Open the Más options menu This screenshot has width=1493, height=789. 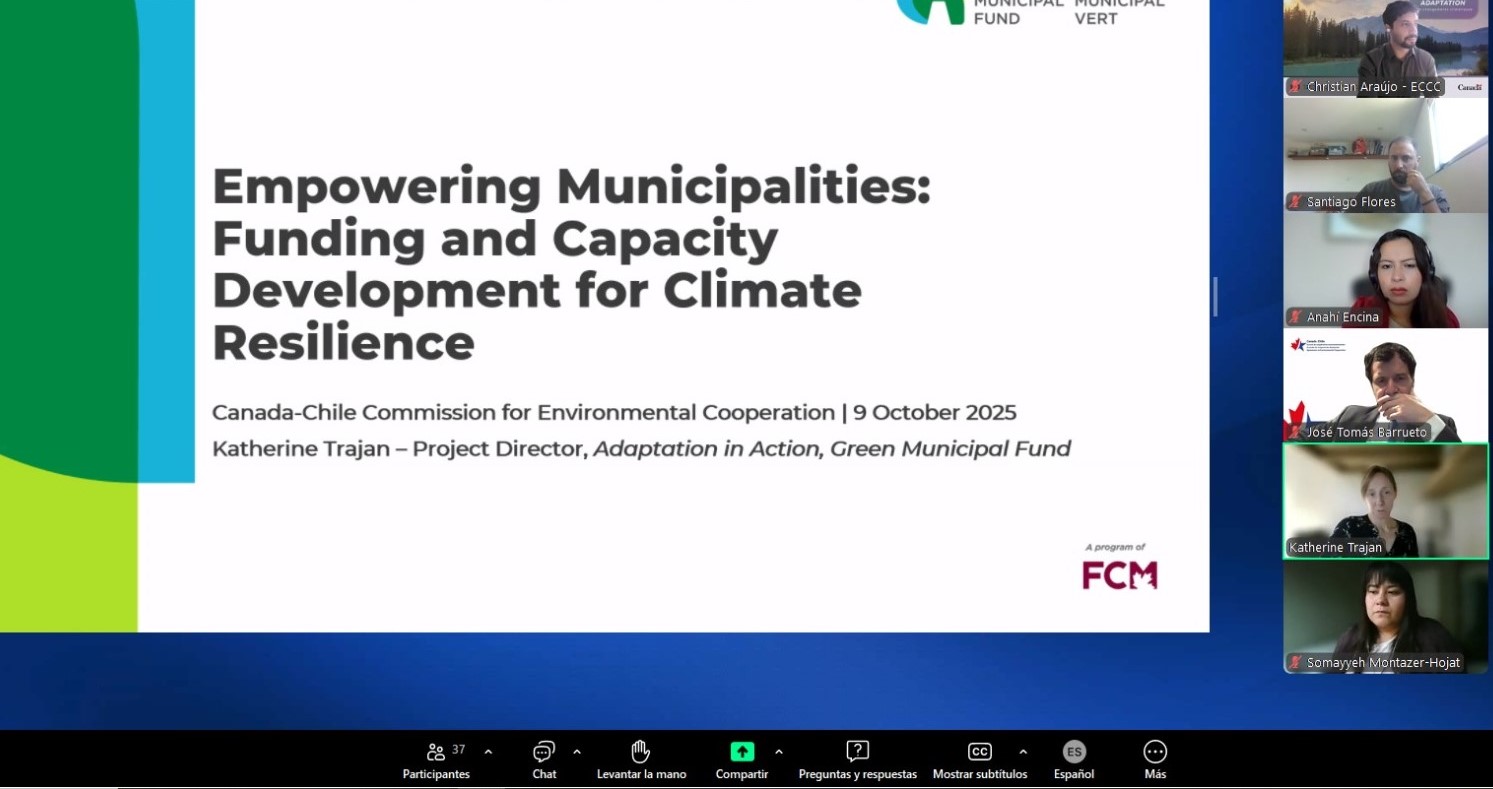[x=1155, y=752]
